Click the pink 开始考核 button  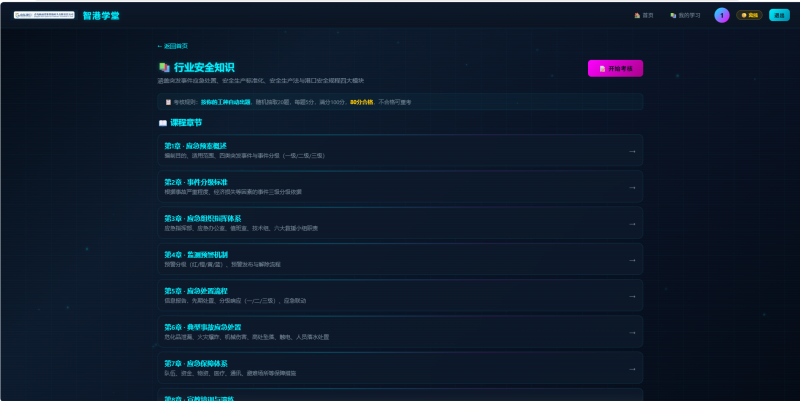tap(615, 68)
